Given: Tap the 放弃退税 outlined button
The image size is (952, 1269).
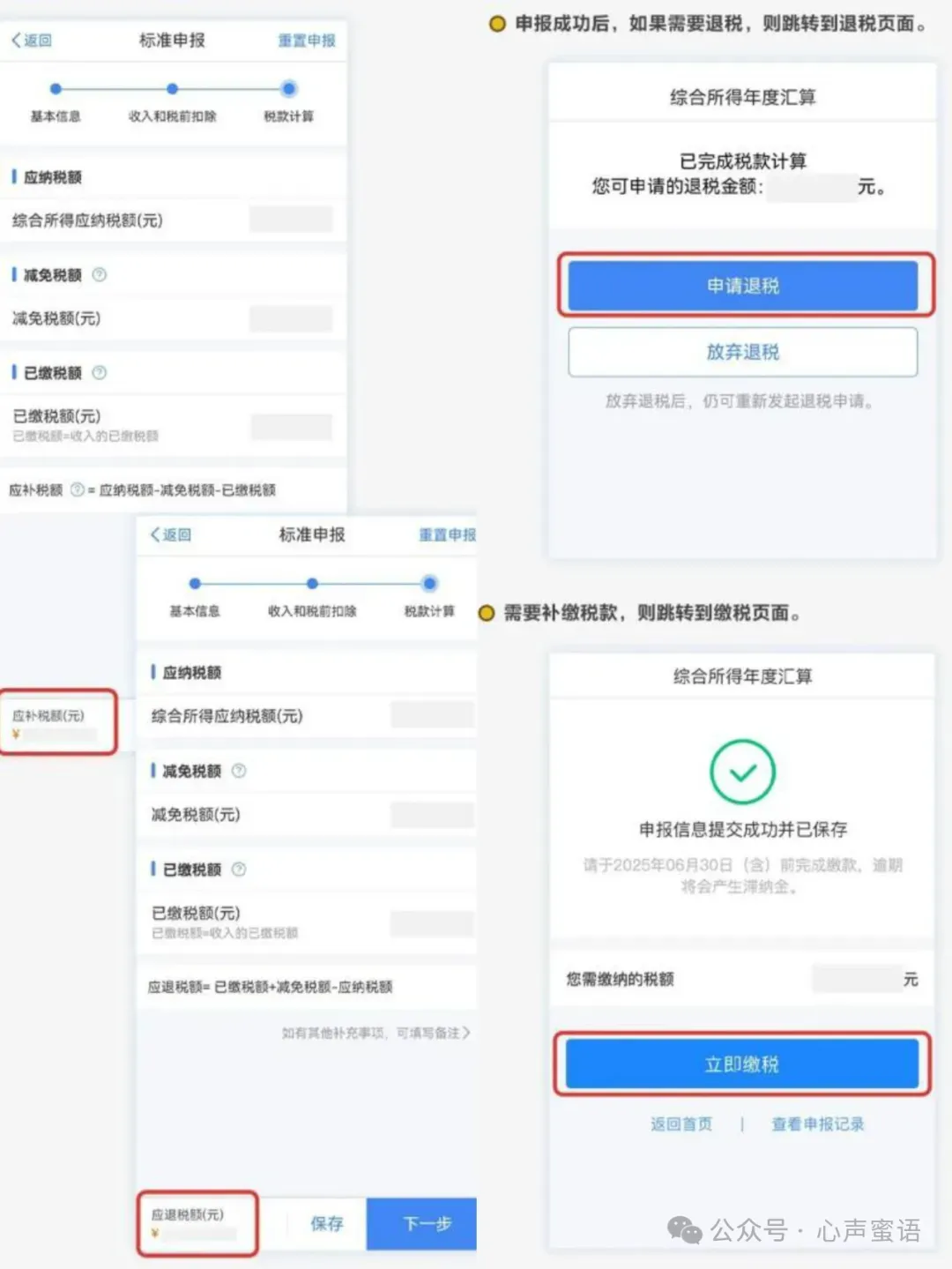Looking at the screenshot, I should click(x=743, y=352).
